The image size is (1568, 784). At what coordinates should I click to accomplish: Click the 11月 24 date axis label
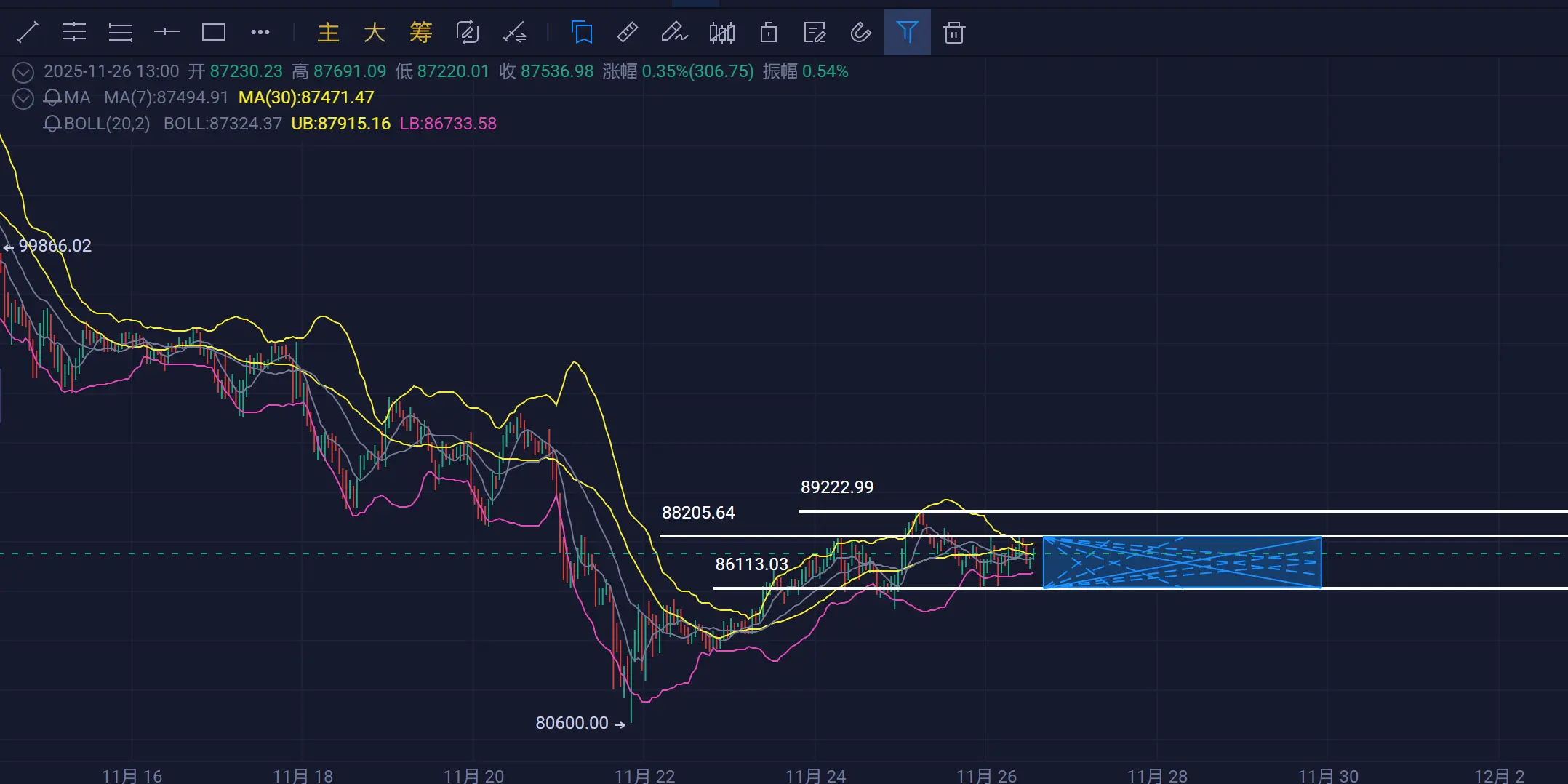[x=815, y=776]
